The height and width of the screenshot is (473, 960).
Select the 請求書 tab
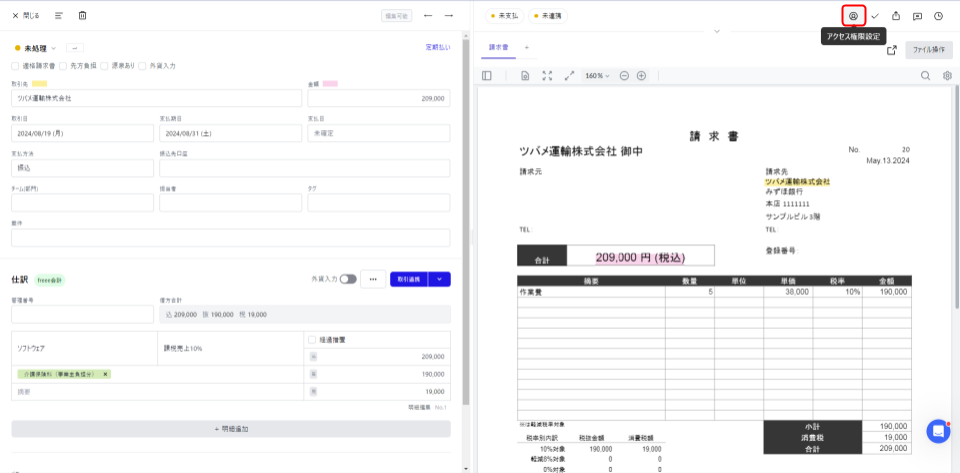click(x=499, y=48)
